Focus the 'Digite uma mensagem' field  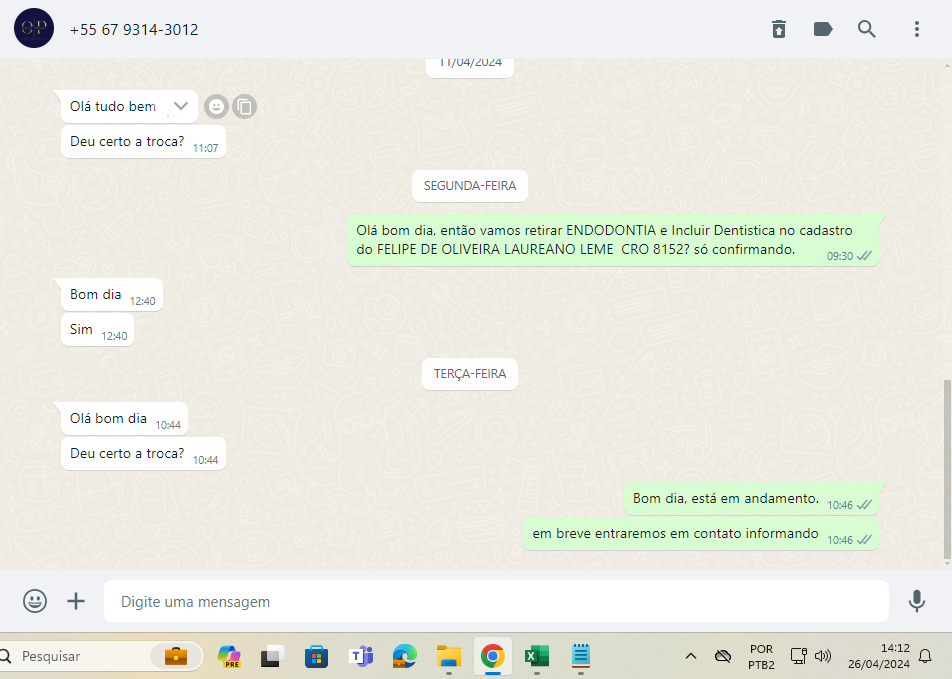496,601
